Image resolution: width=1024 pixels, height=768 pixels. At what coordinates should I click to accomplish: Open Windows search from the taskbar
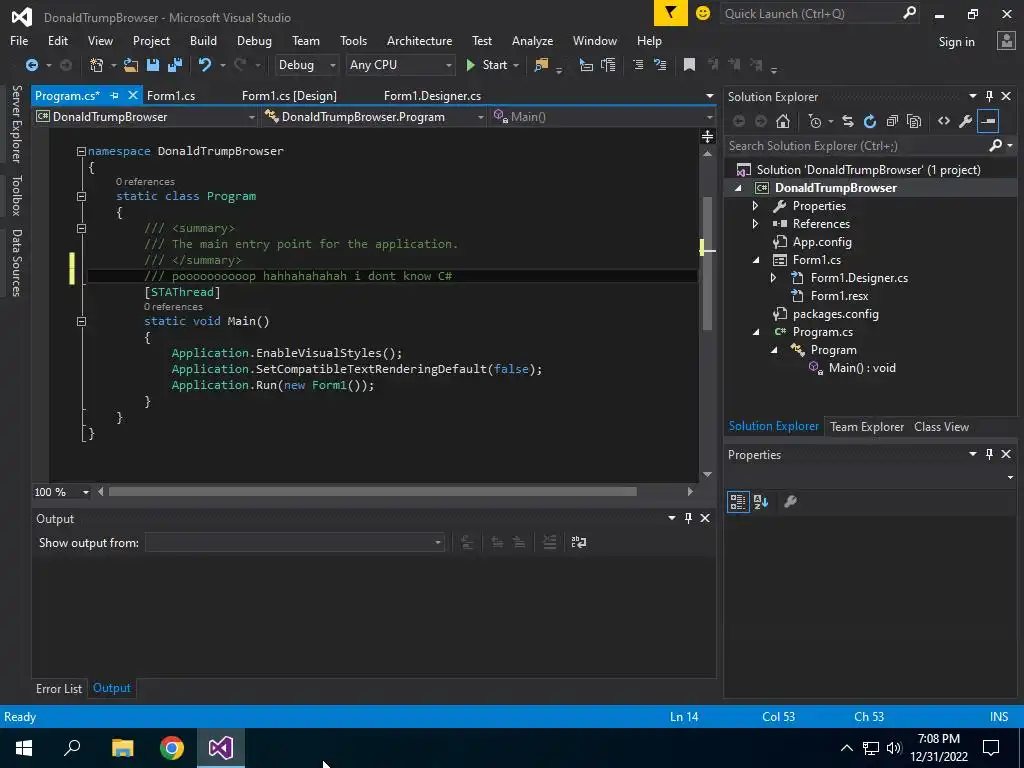72,748
